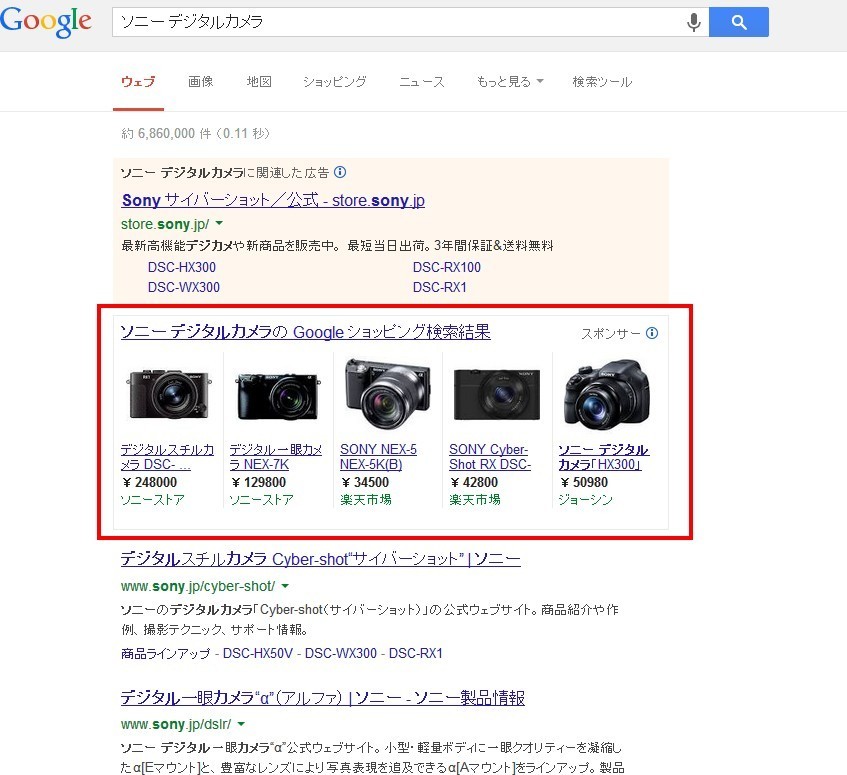Open the Sony サイバーショット／公式 ad link

[x=273, y=200]
